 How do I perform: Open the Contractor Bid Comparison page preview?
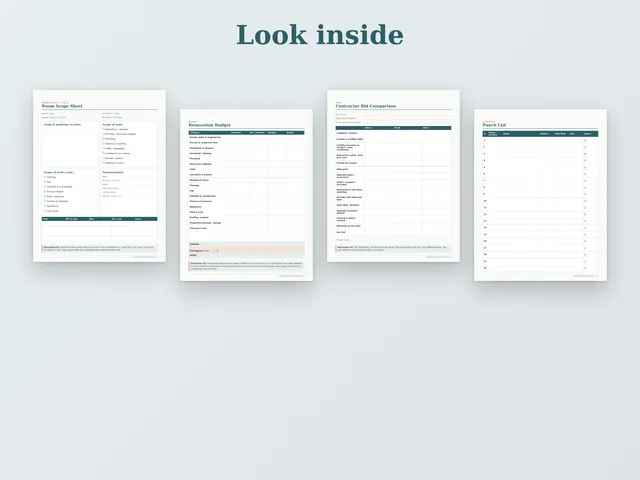393,176
